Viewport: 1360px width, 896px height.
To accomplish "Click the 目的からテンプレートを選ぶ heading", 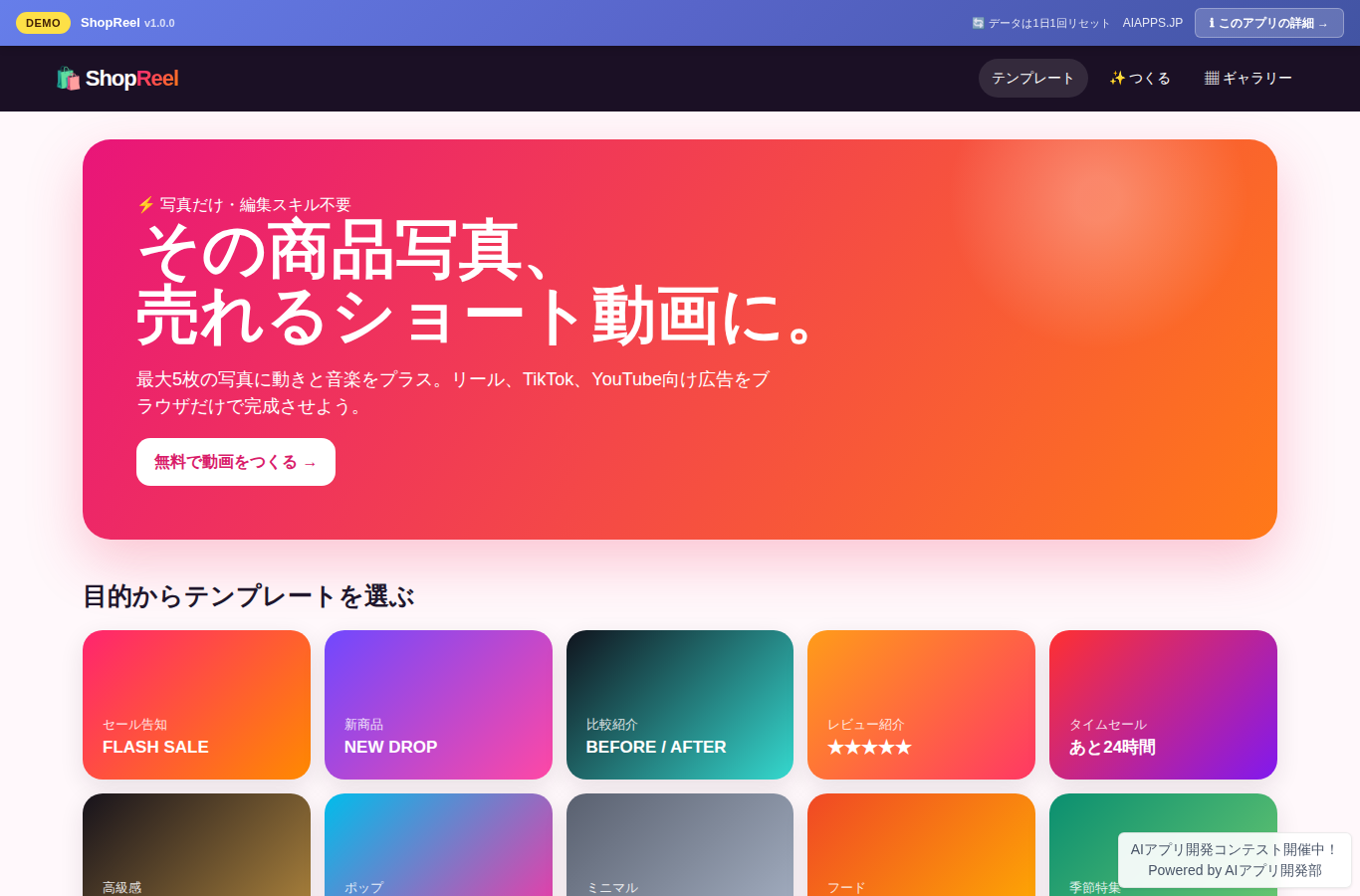I will click(x=248, y=596).
